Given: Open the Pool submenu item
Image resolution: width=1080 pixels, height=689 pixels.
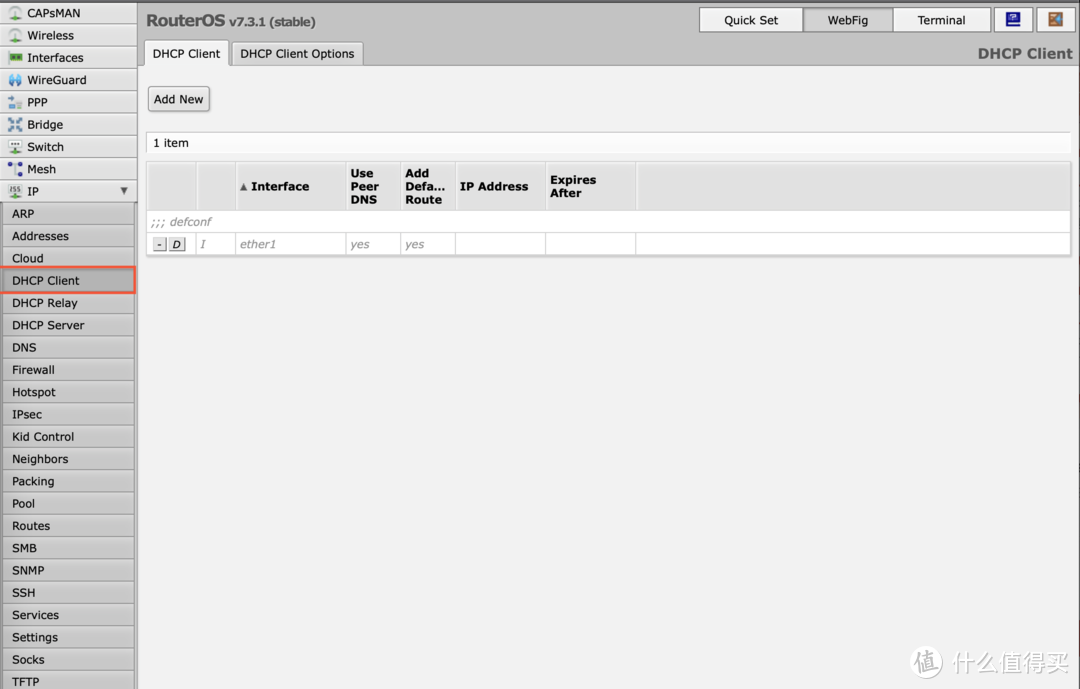Looking at the screenshot, I should [x=68, y=503].
